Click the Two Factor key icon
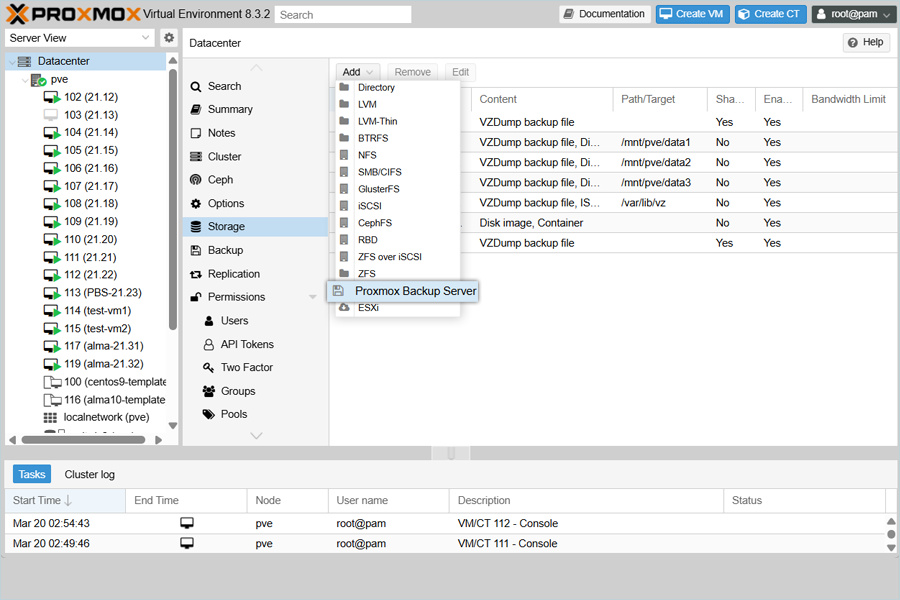The height and width of the screenshot is (600, 900). [209, 368]
